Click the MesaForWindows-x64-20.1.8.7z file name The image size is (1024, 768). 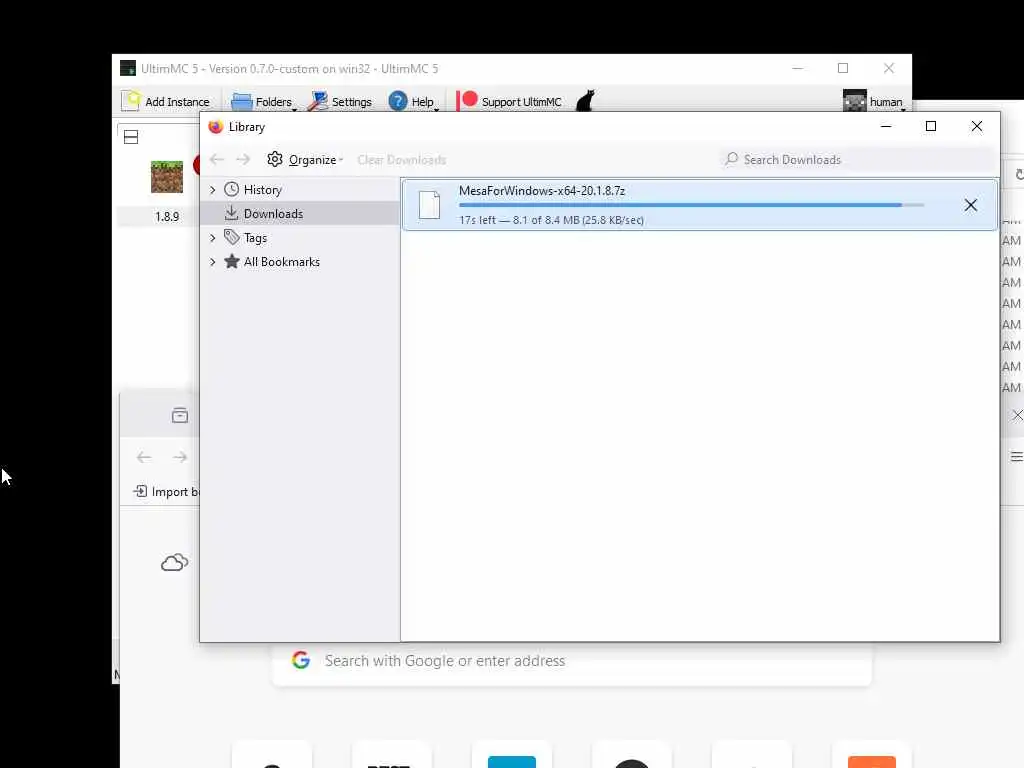(x=541, y=191)
